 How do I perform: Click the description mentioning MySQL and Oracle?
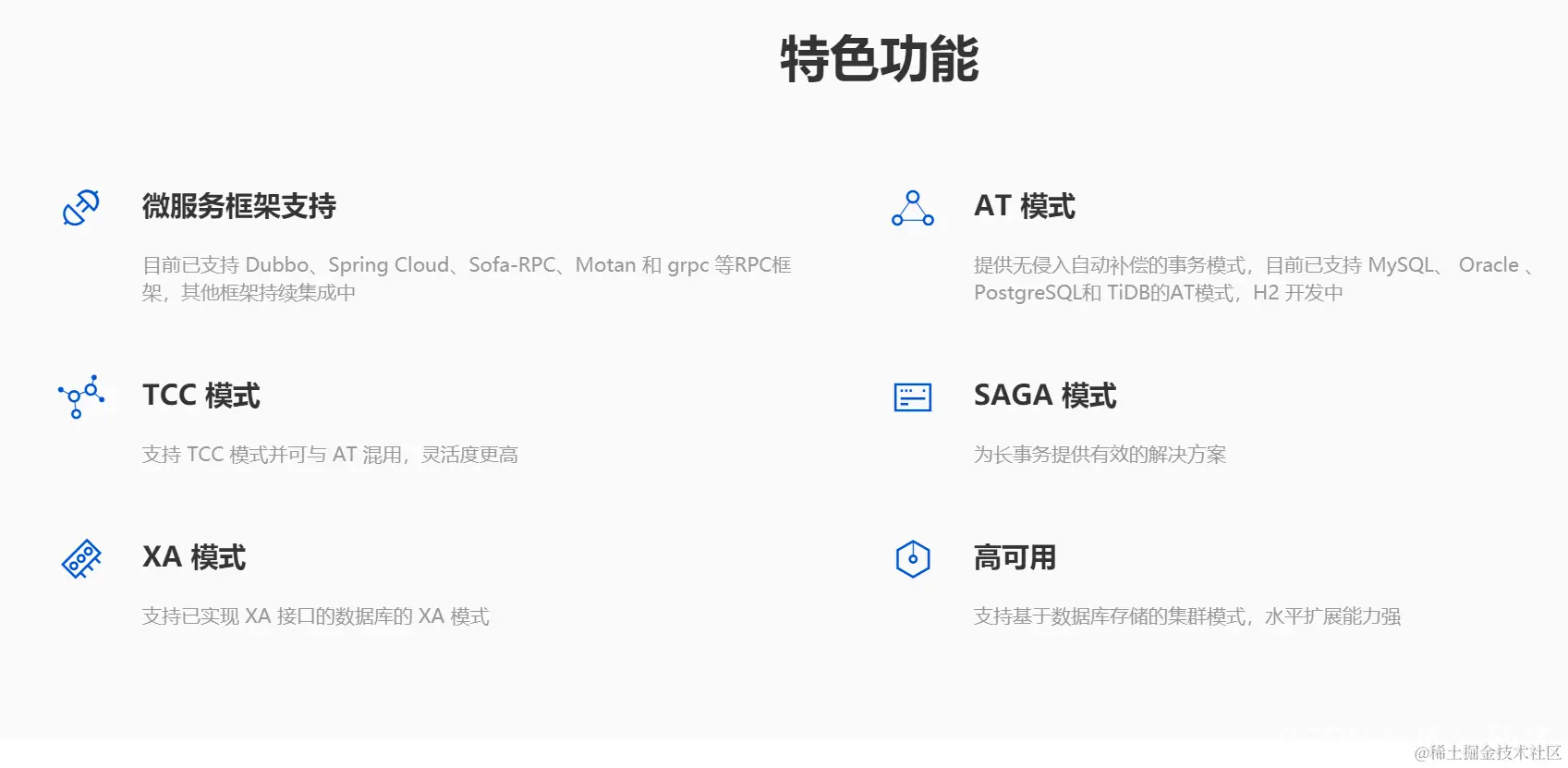1254,278
